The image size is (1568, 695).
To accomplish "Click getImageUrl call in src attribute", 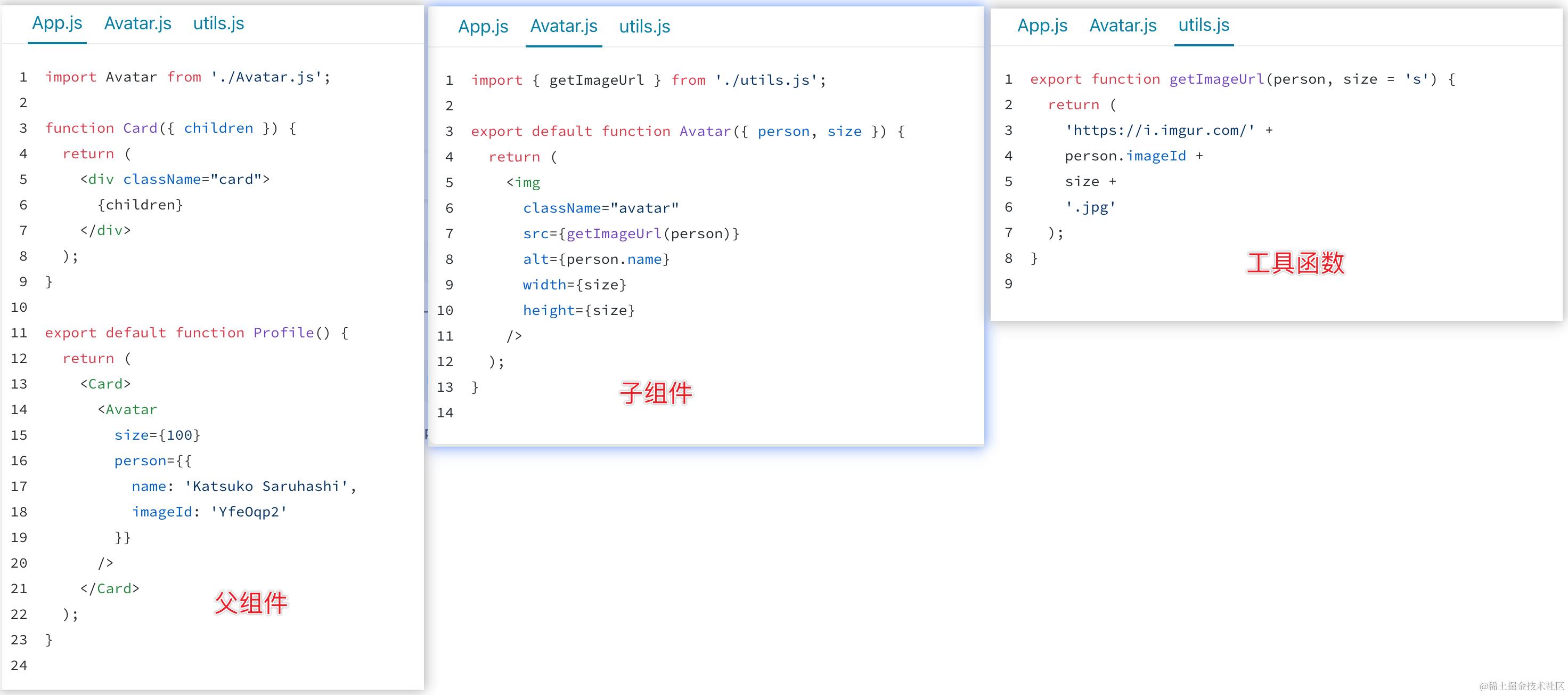I will [x=614, y=234].
